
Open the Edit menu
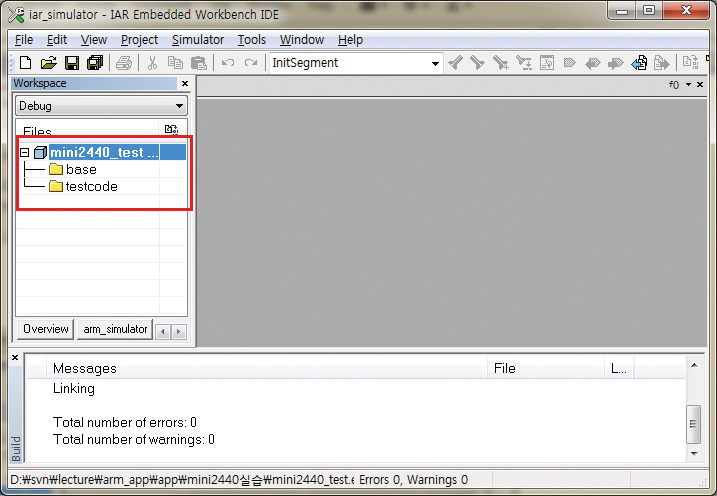tap(57, 40)
